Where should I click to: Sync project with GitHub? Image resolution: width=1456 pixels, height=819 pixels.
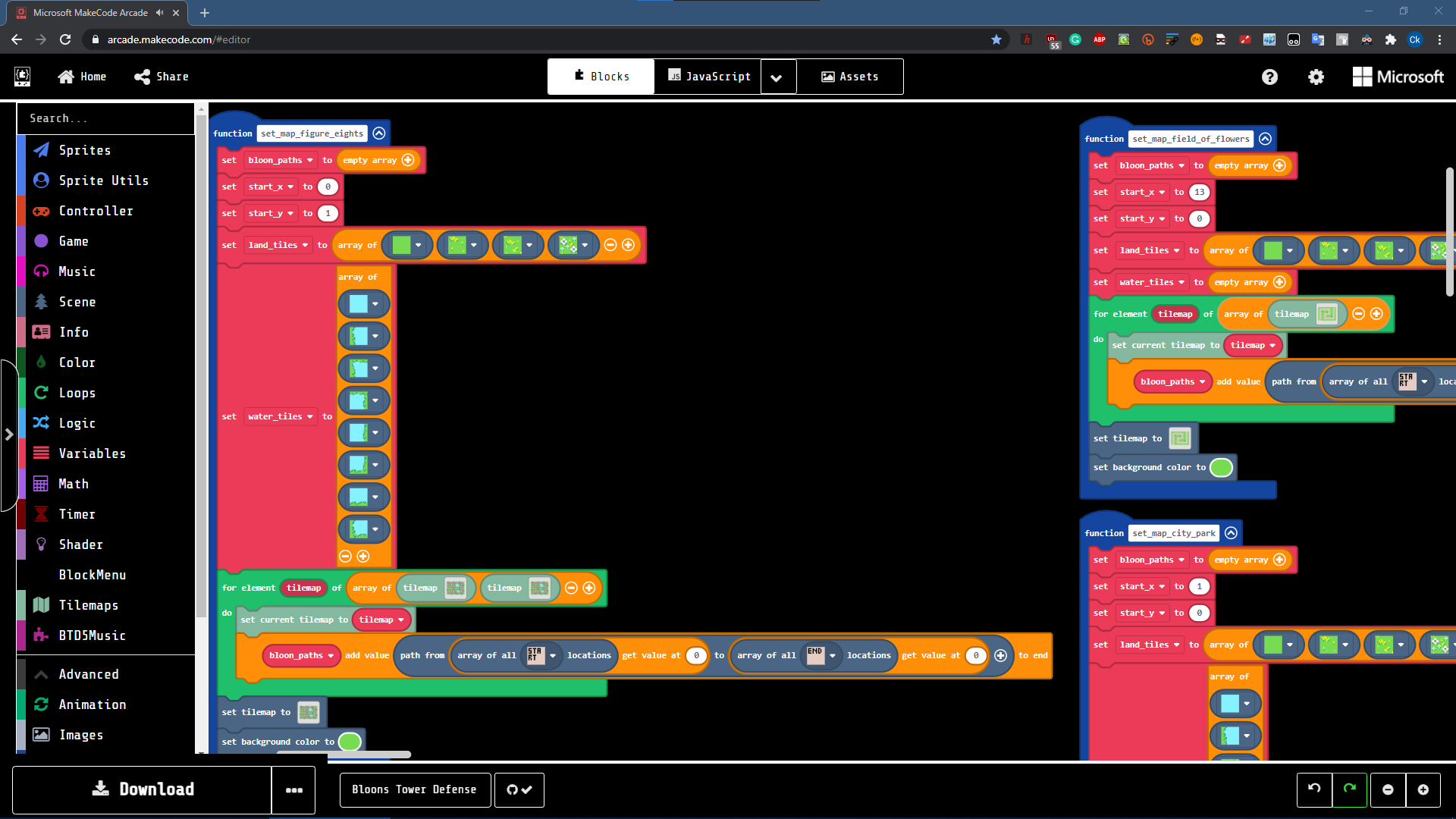pos(519,789)
